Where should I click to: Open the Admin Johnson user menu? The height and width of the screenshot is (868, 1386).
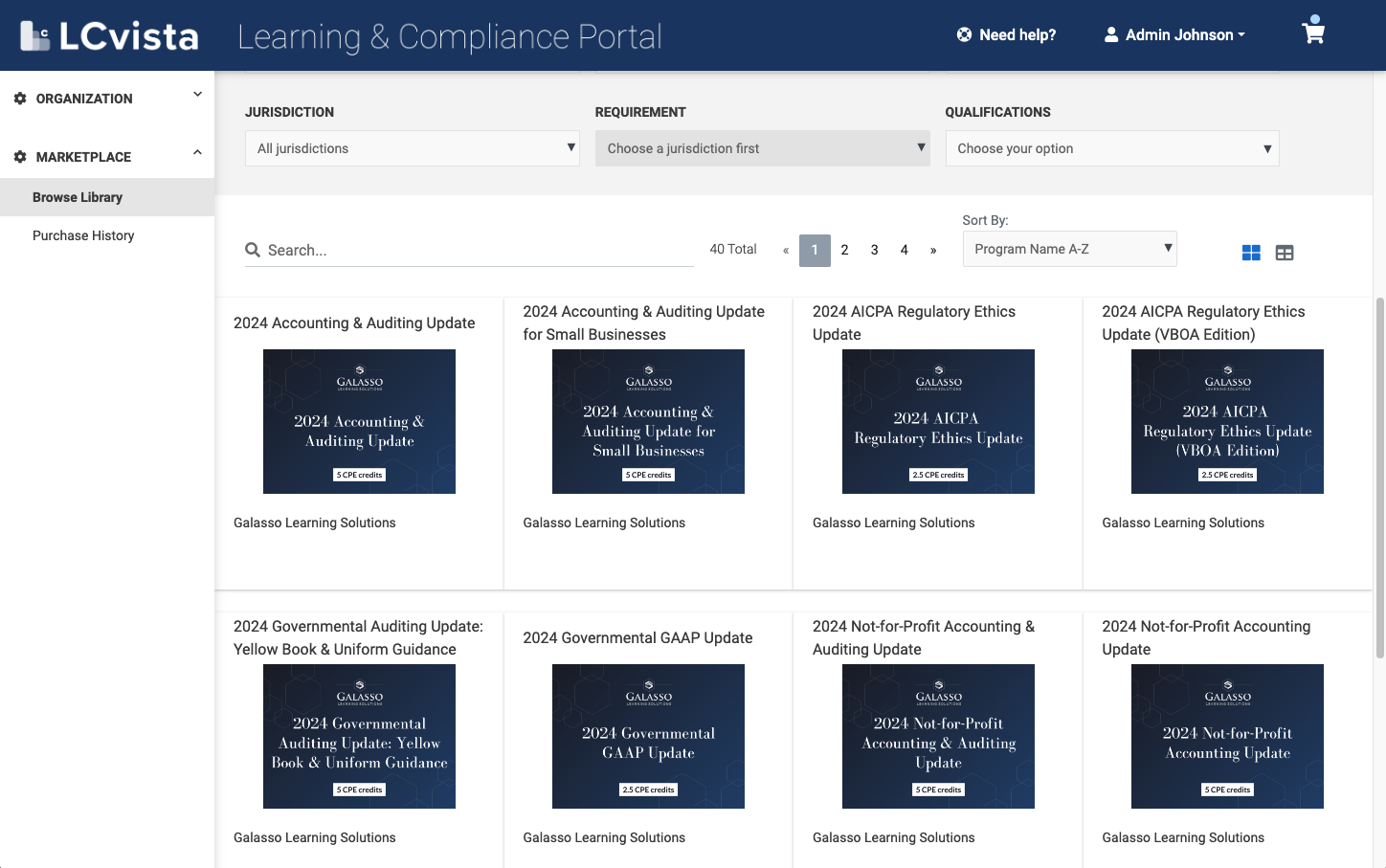(x=1174, y=35)
